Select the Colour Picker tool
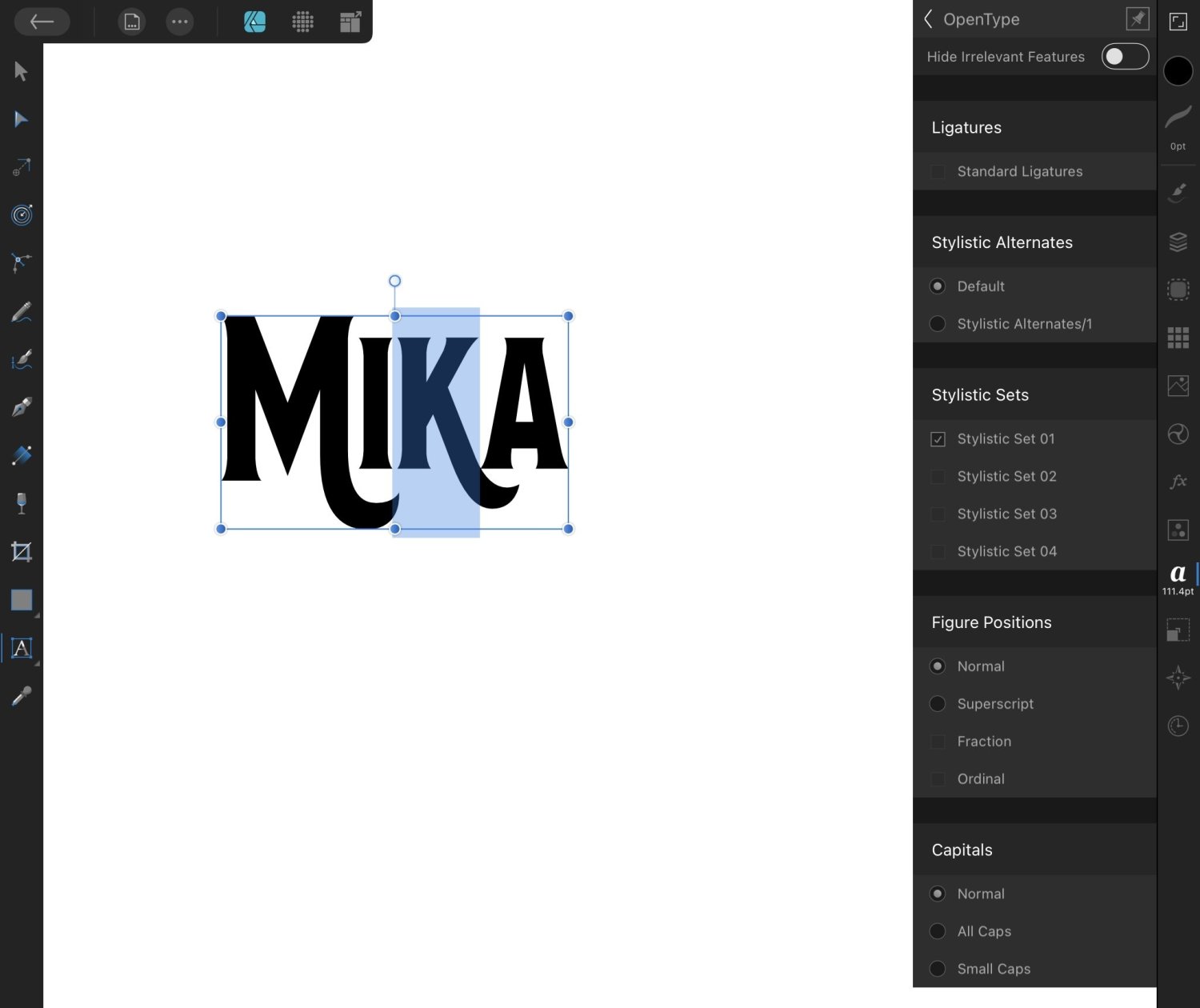1200x1008 pixels. tap(22, 696)
